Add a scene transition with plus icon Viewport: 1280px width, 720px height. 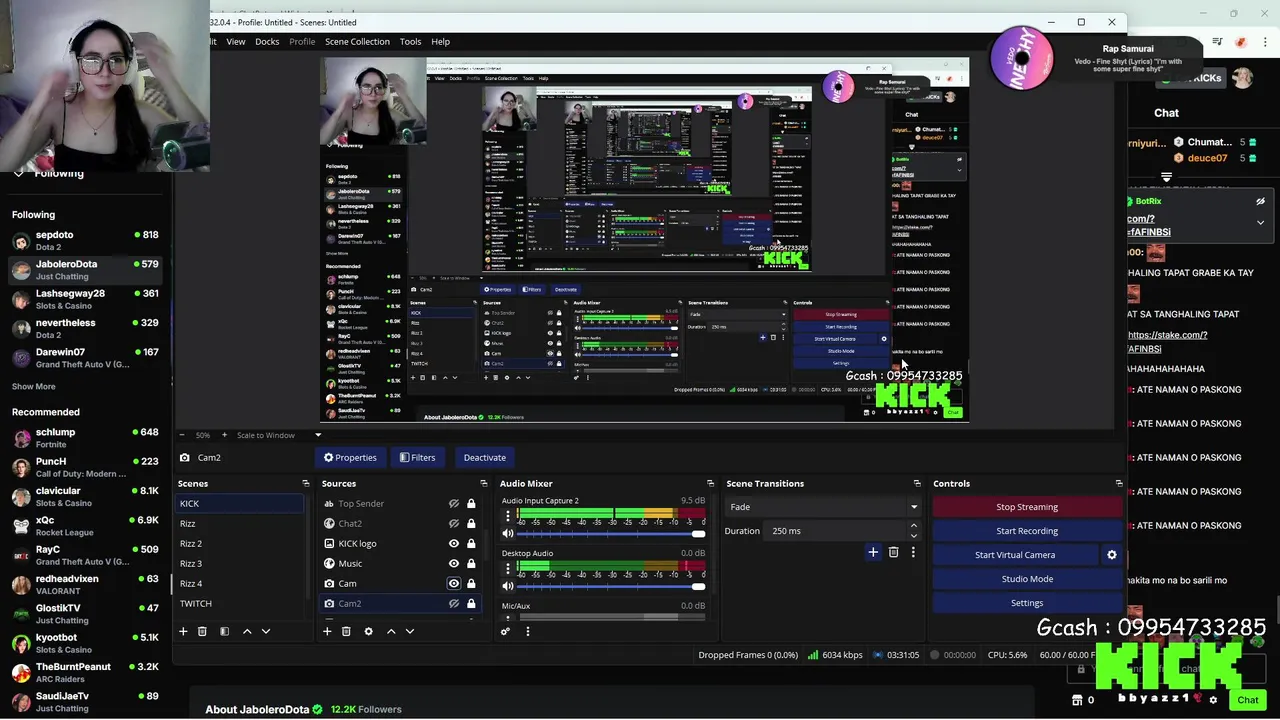[x=873, y=552]
